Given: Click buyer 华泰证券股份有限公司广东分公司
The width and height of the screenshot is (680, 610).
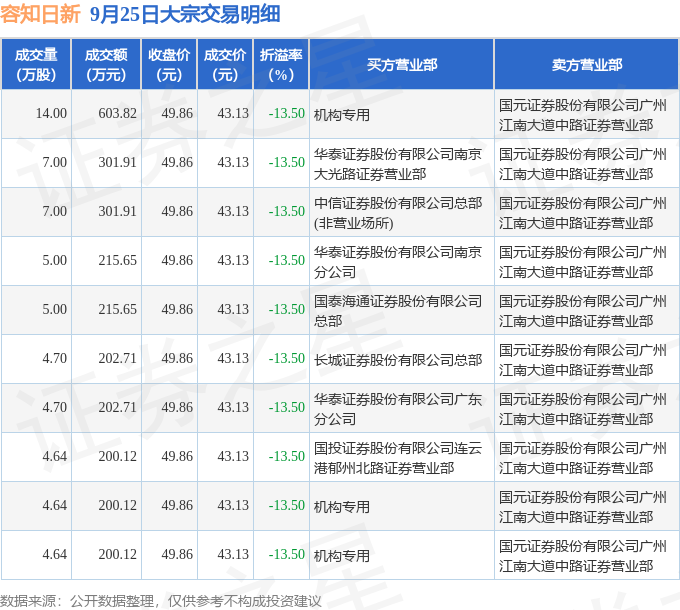Looking at the screenshot, I should point(398,408).
